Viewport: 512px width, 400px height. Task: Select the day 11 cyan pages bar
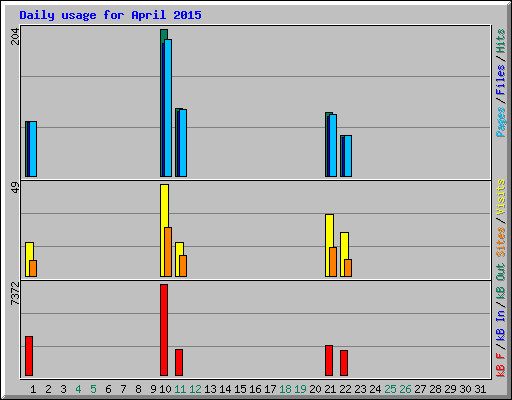[183, 143]
